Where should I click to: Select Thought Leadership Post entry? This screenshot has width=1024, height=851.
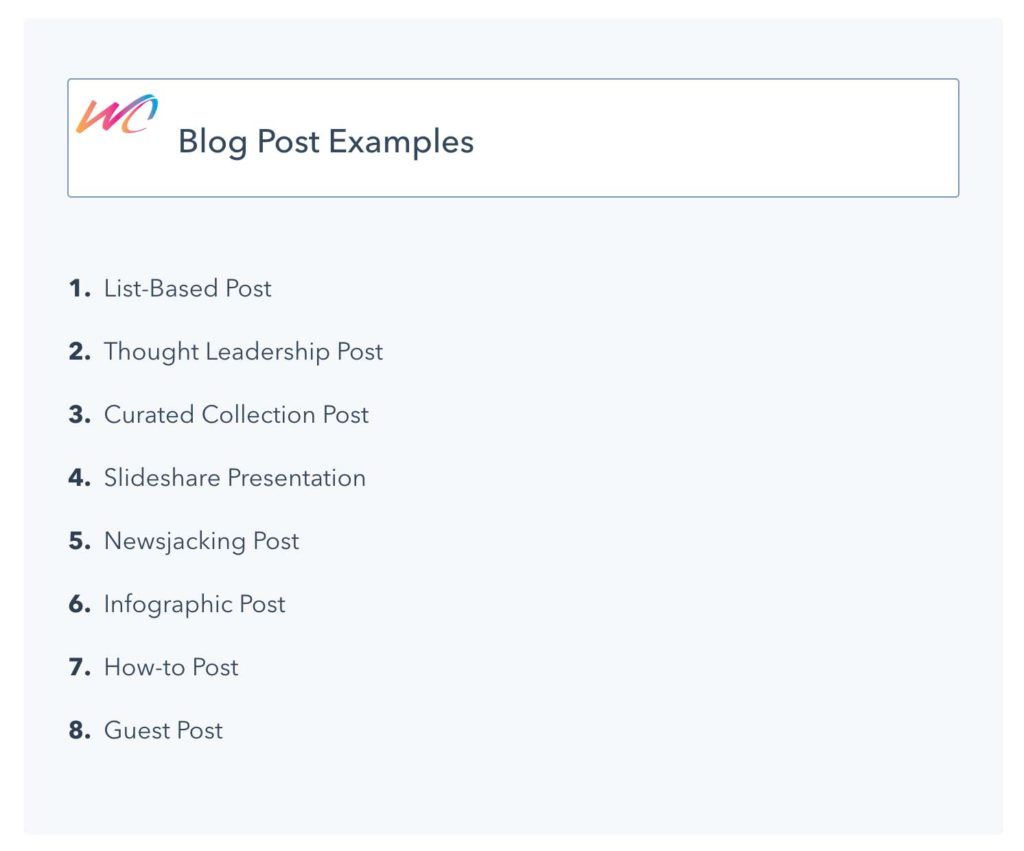tap(243, 351)
